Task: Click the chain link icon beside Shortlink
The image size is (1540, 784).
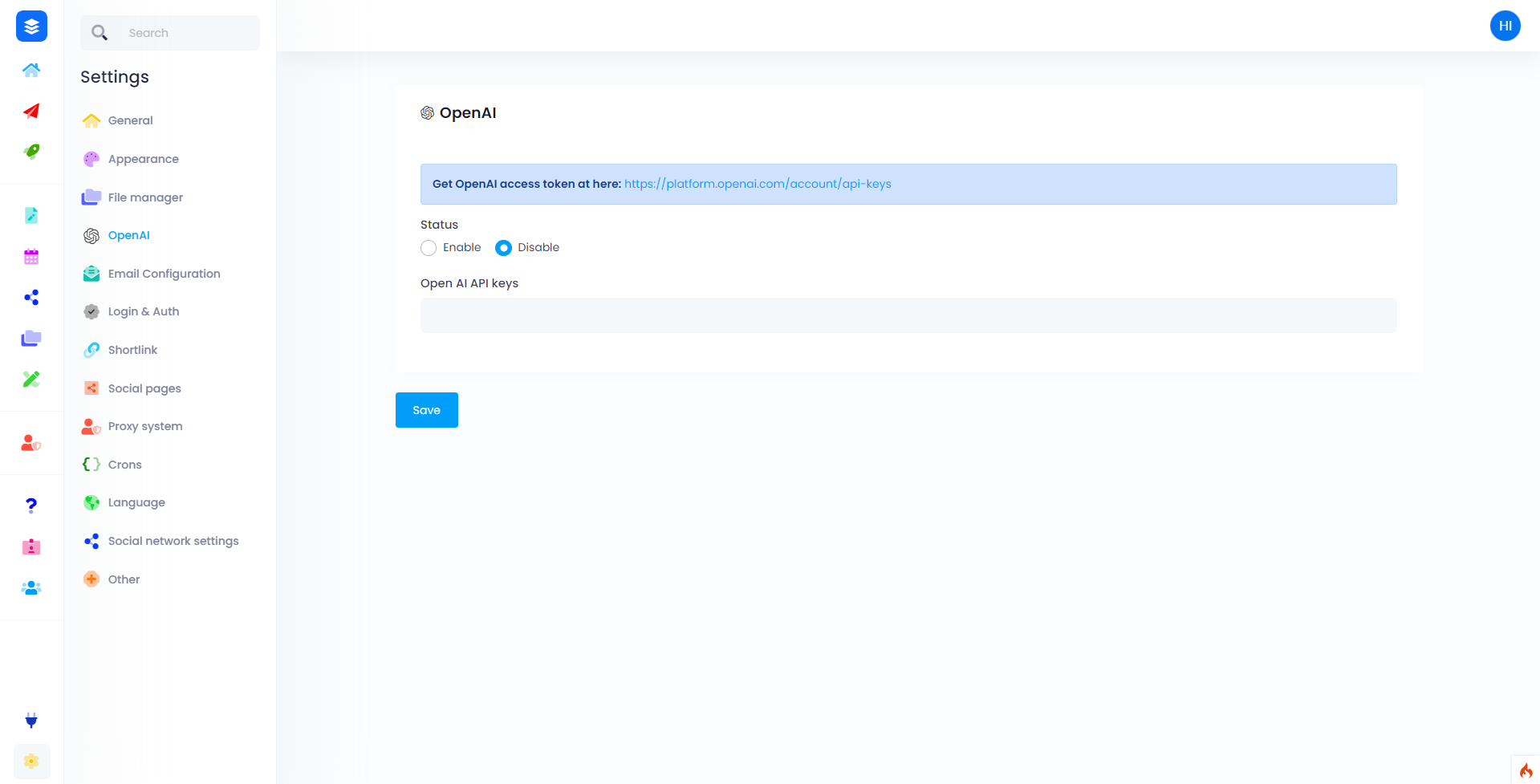Action: coord(91,350)
